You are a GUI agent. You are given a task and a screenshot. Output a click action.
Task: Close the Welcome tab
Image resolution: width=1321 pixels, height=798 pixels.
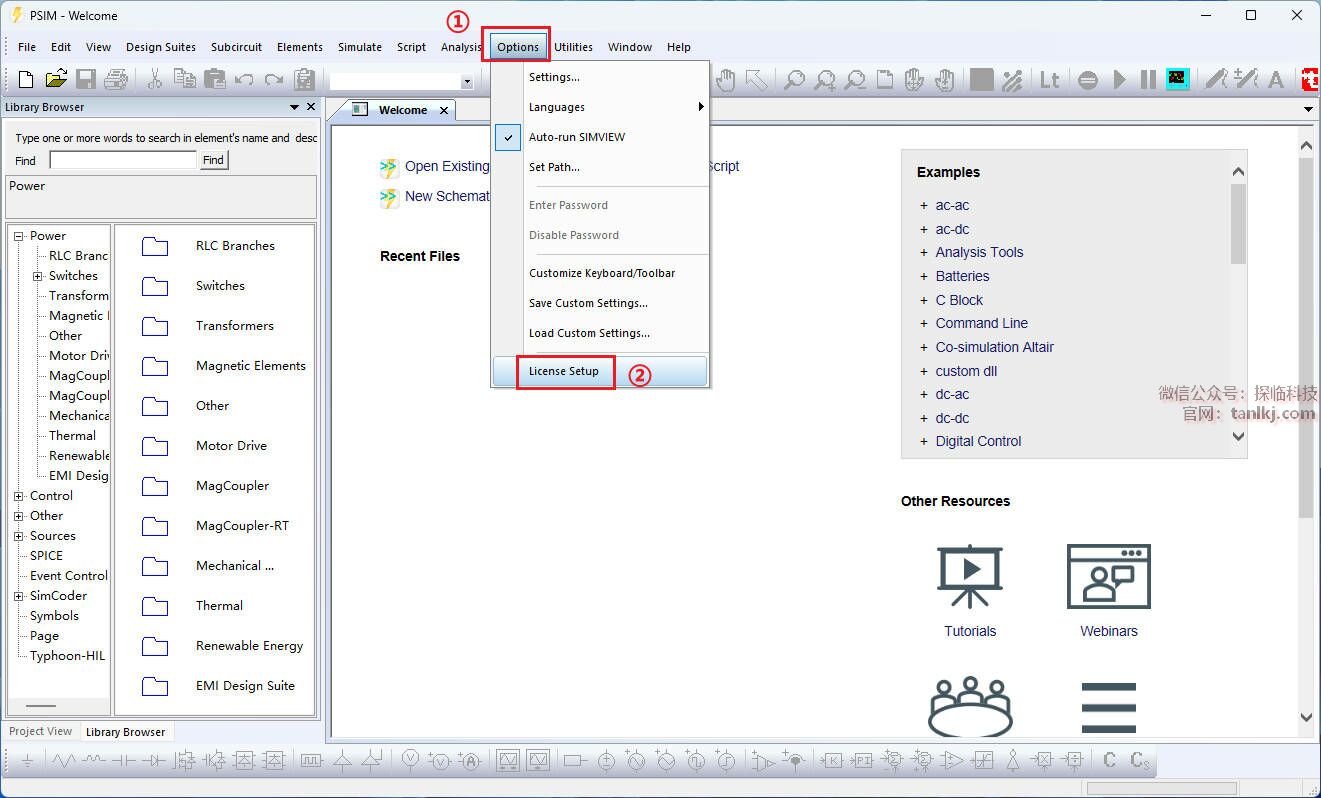[444, 110]
